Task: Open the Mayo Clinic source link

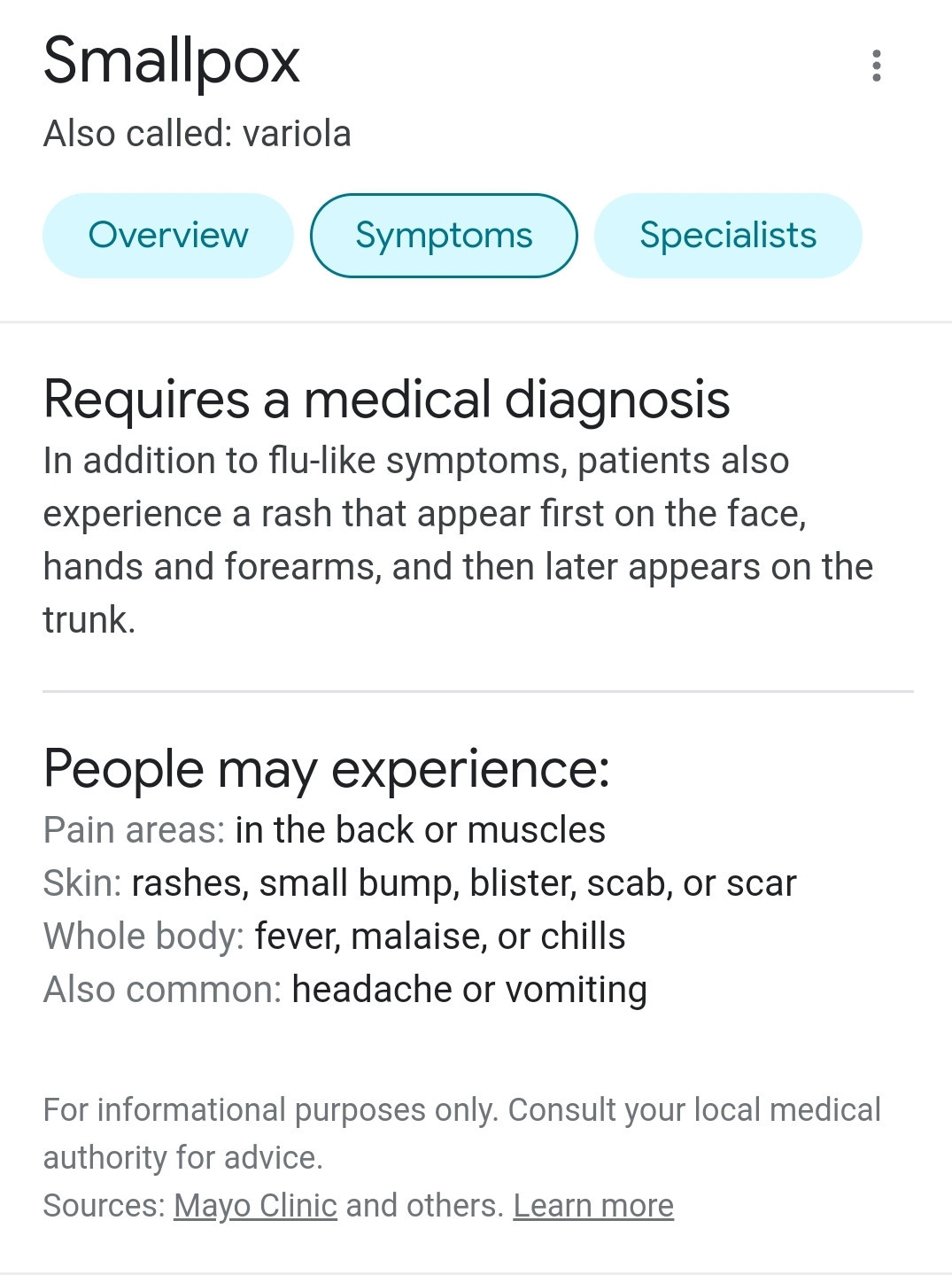Action: (x=255, y=1206)
